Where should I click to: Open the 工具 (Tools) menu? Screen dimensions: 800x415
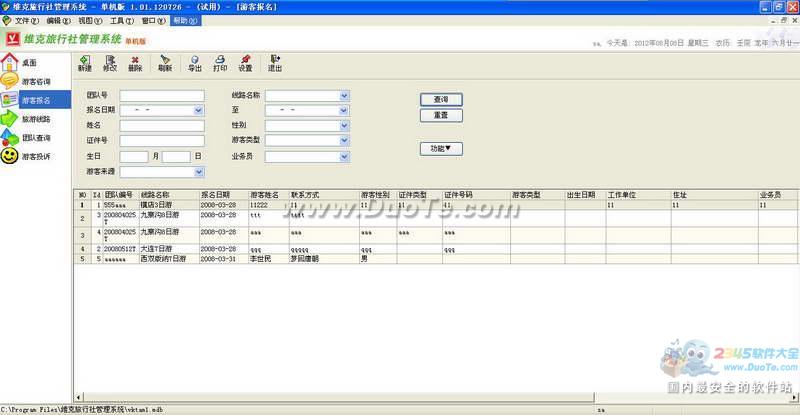(121, 20)
